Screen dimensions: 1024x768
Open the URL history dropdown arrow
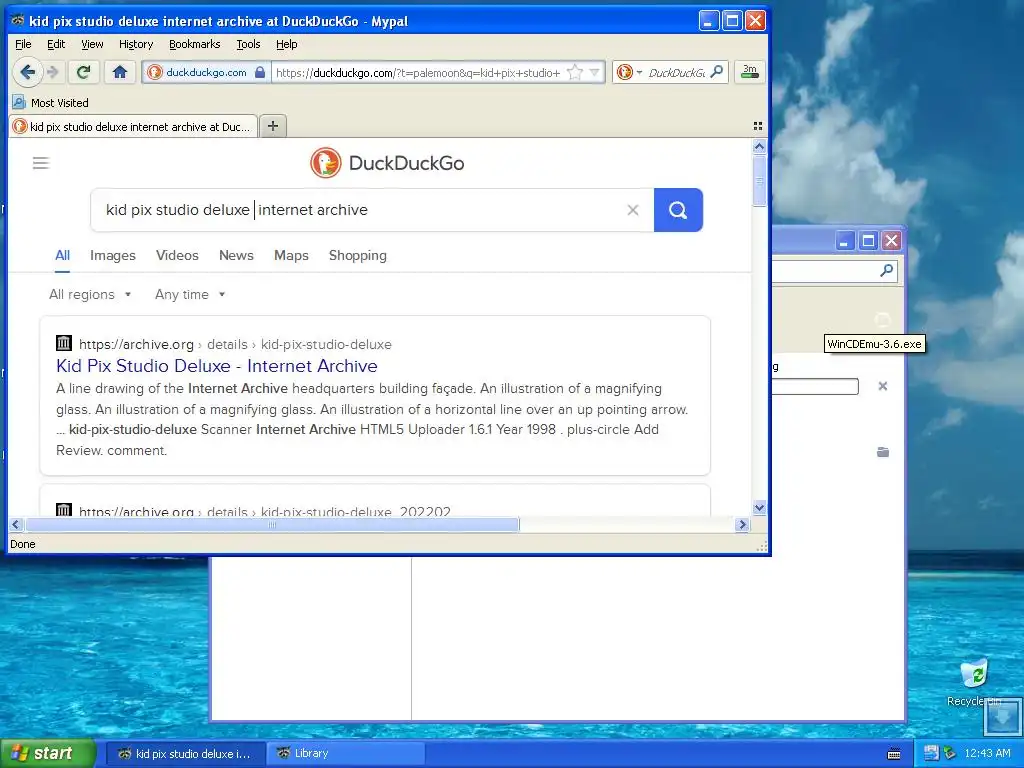point(594,72)
